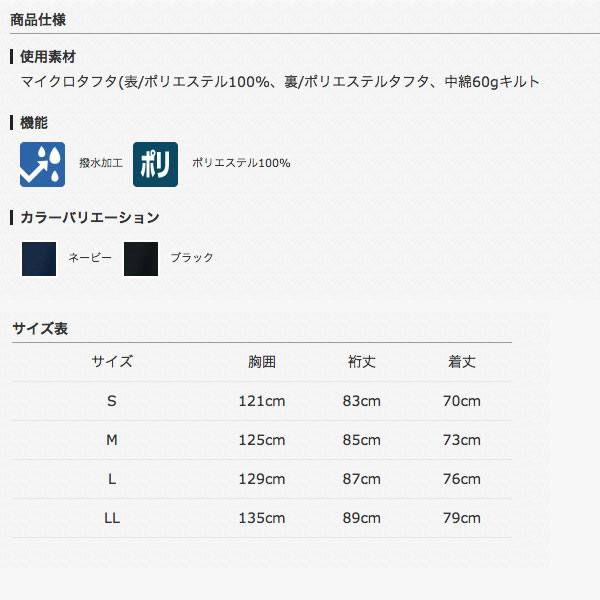Click the 85cm sleeve value

pos(362,440)
